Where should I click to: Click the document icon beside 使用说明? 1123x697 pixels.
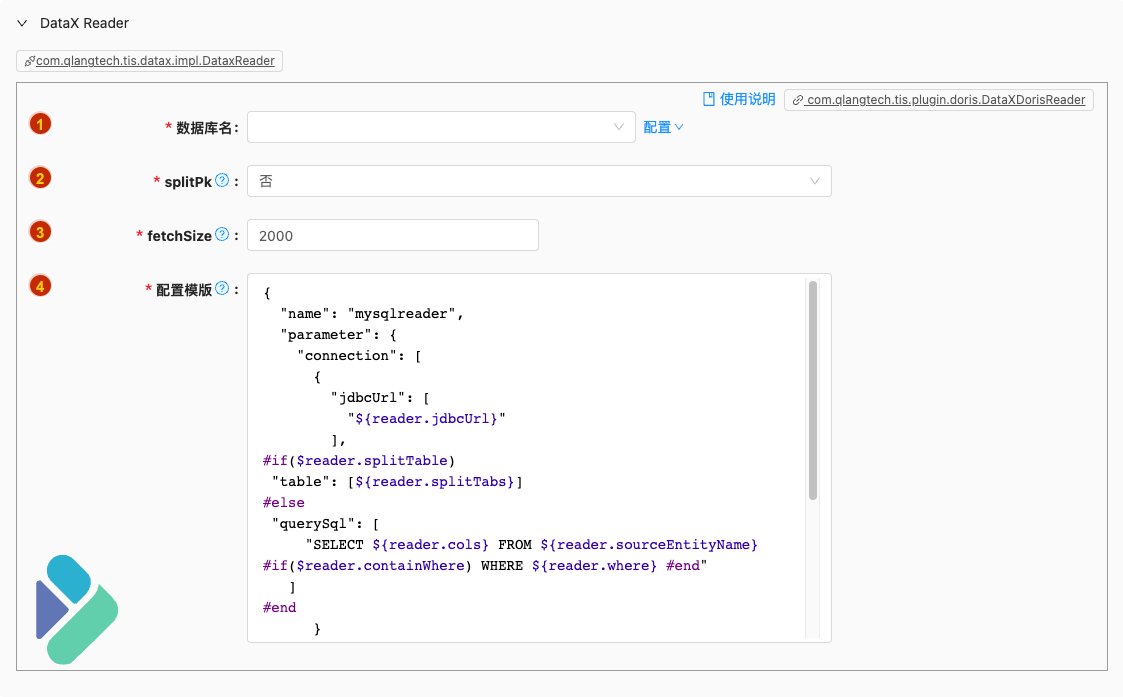click(709, 99)
